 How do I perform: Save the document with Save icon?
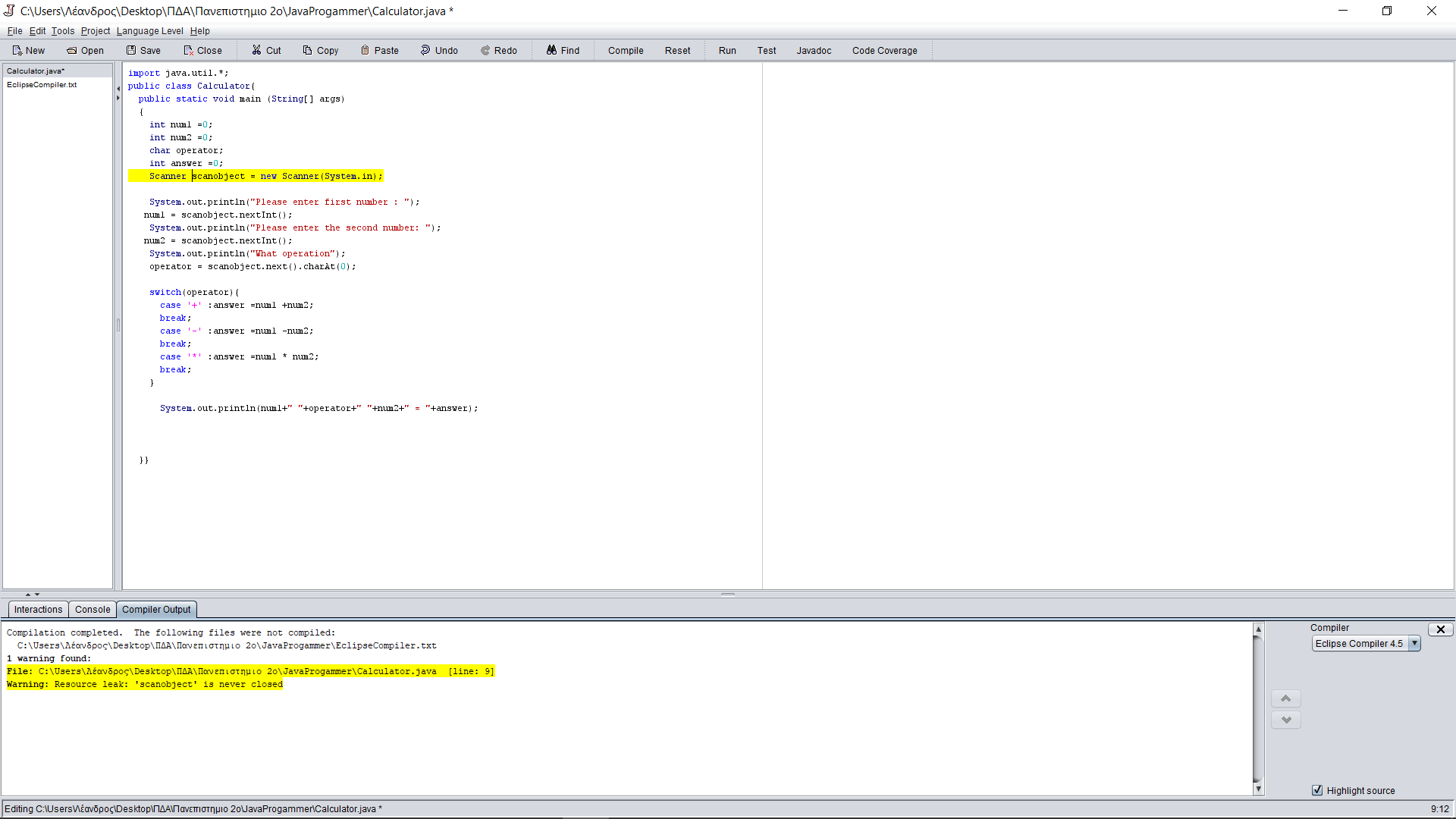click(x=131, y=51)
